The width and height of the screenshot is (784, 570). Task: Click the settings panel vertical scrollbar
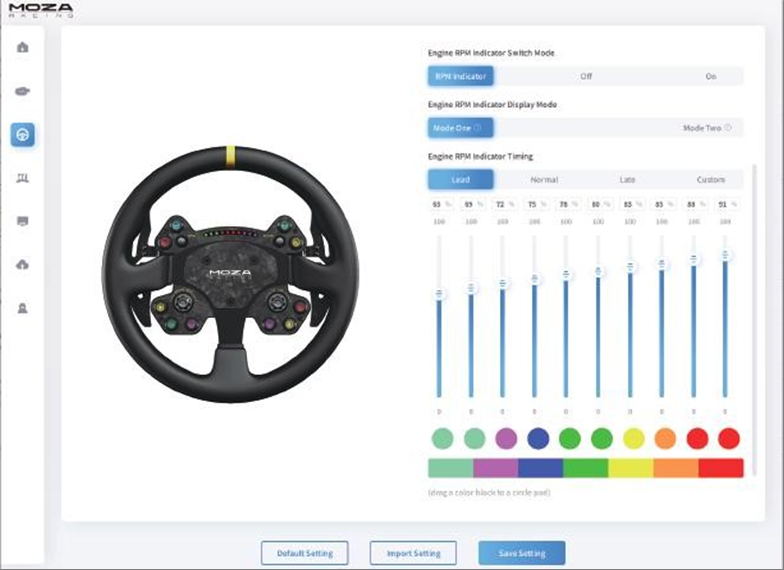pyautogui.click(x=754, y=319)
